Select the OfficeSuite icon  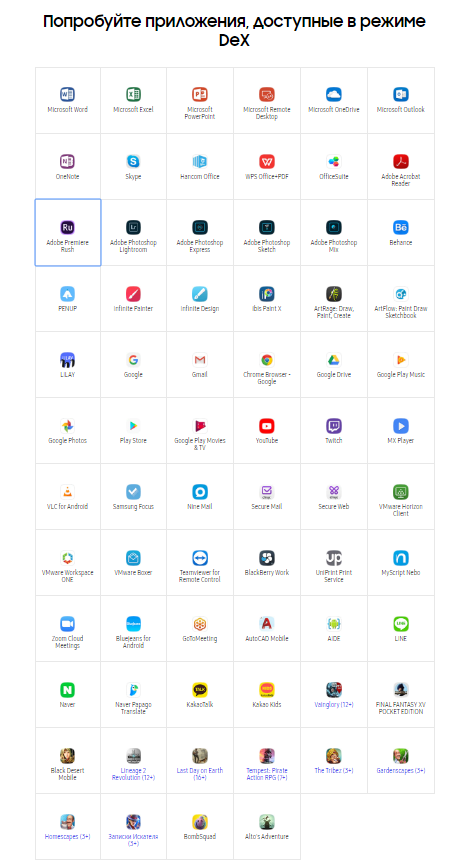coord(333,162)
